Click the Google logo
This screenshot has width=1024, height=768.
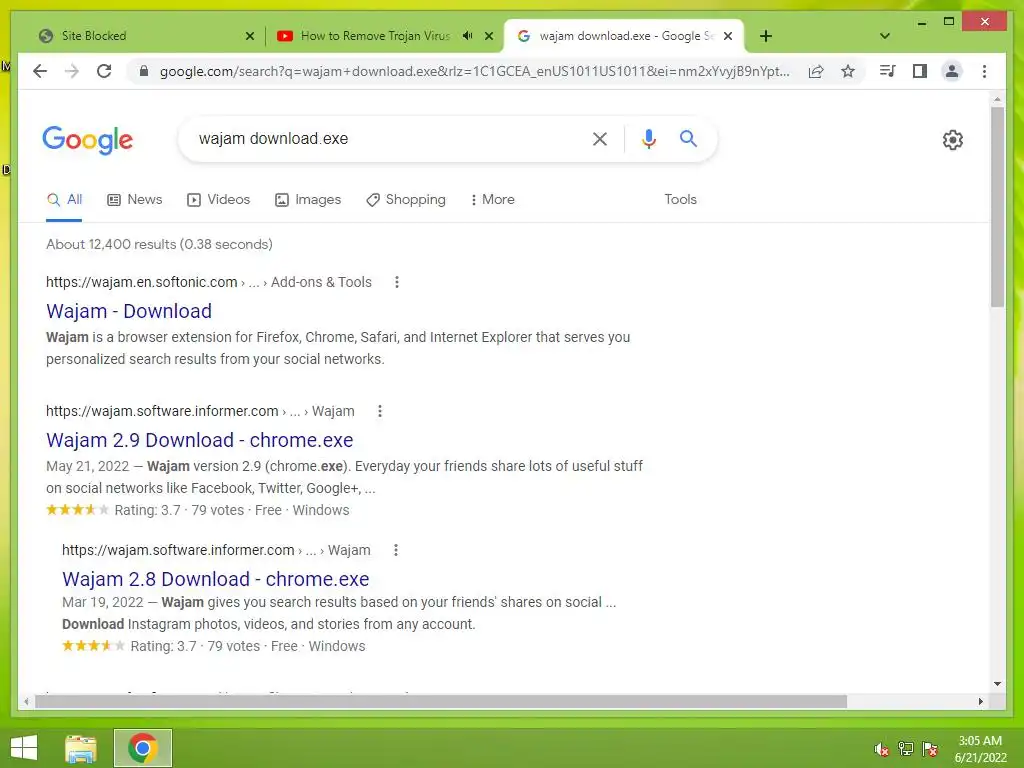88,140
